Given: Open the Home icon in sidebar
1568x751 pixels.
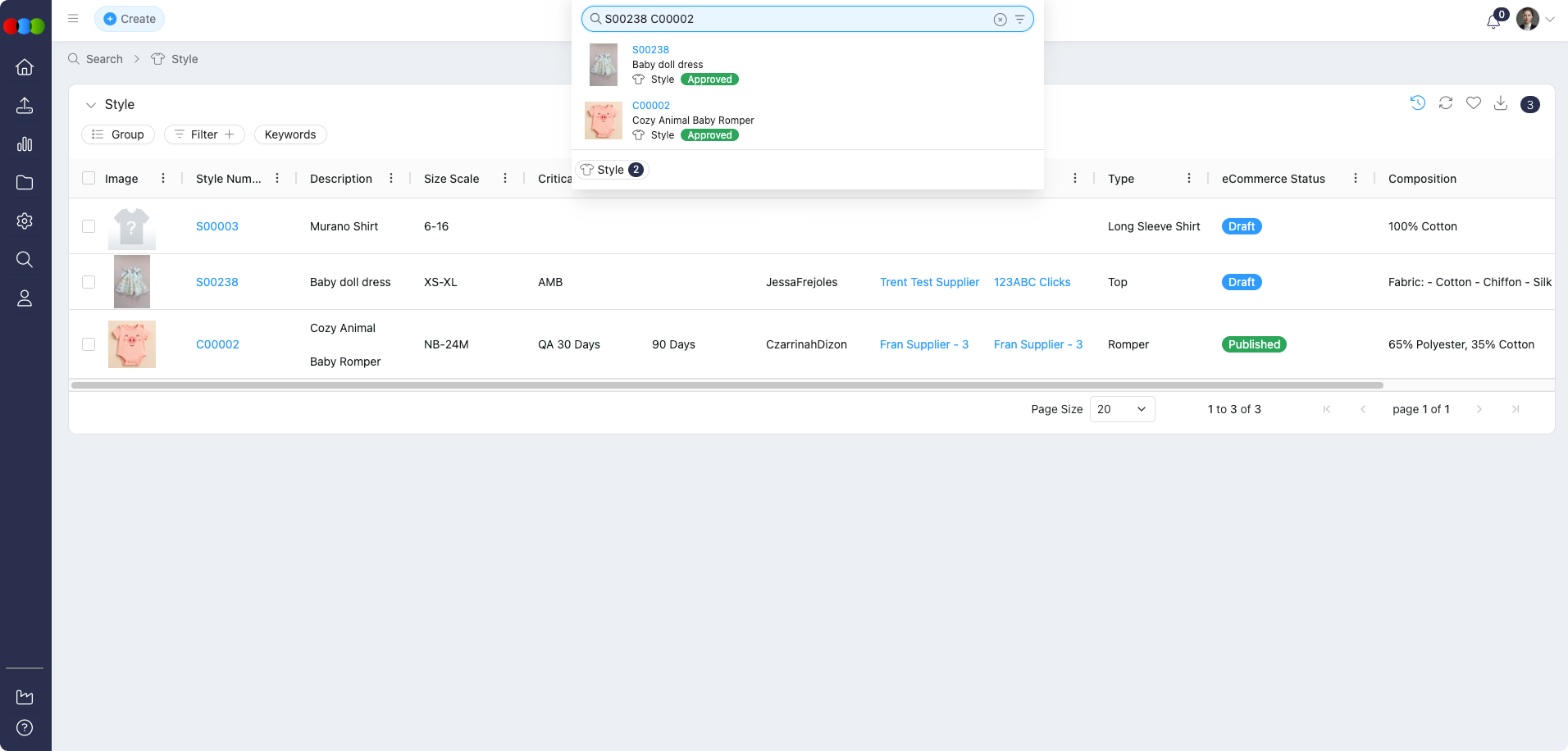Looking at the screenshot, I should [x=25, y=67].
